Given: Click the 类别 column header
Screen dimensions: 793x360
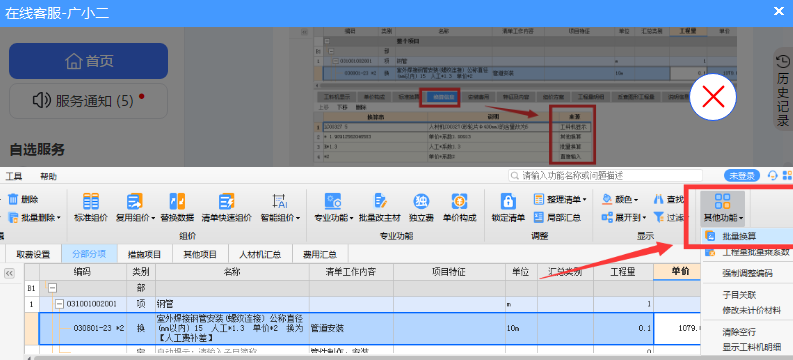Looking at the screenshot, I should click(x=141, y=272).
